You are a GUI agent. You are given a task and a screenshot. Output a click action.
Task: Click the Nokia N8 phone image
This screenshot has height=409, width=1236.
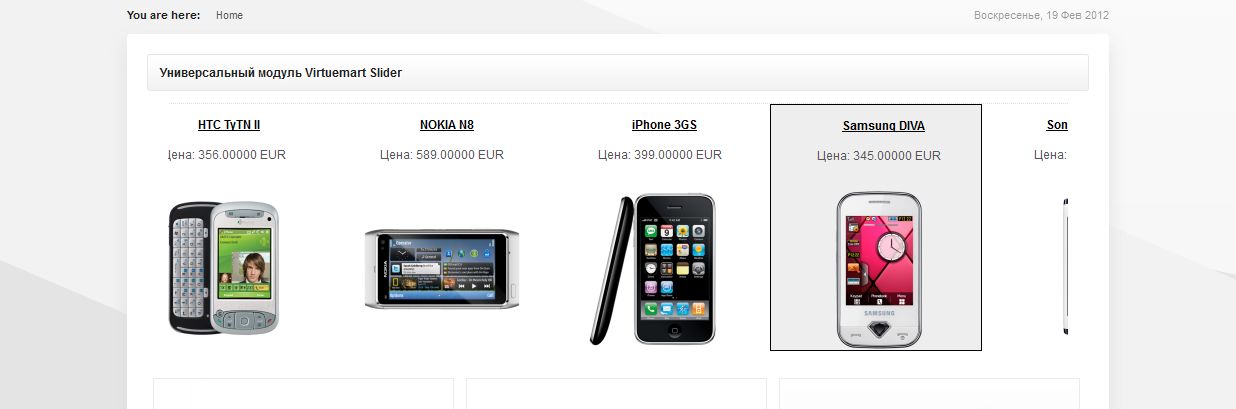pos(442,268)
